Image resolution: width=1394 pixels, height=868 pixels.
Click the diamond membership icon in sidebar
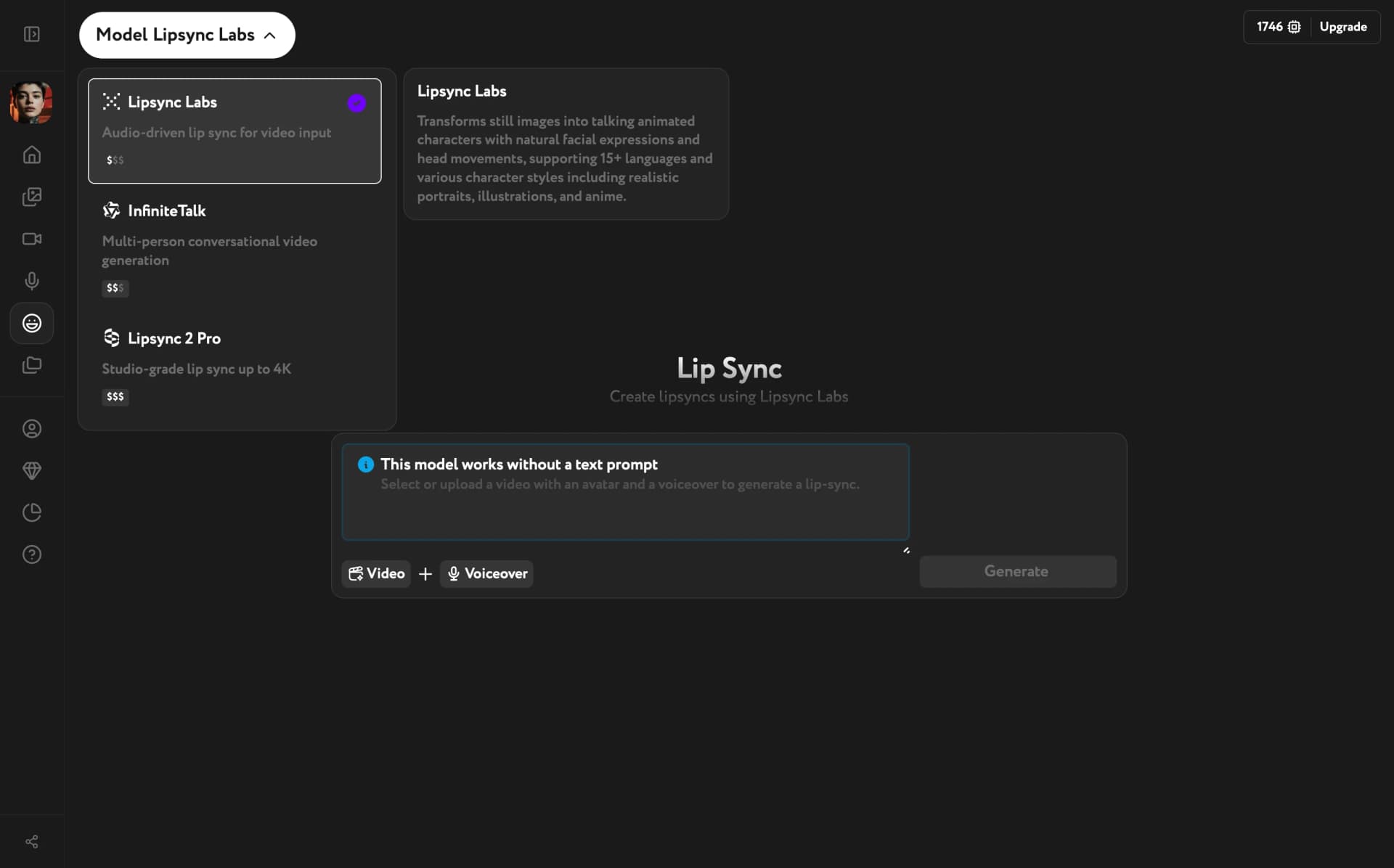point(31,471)
